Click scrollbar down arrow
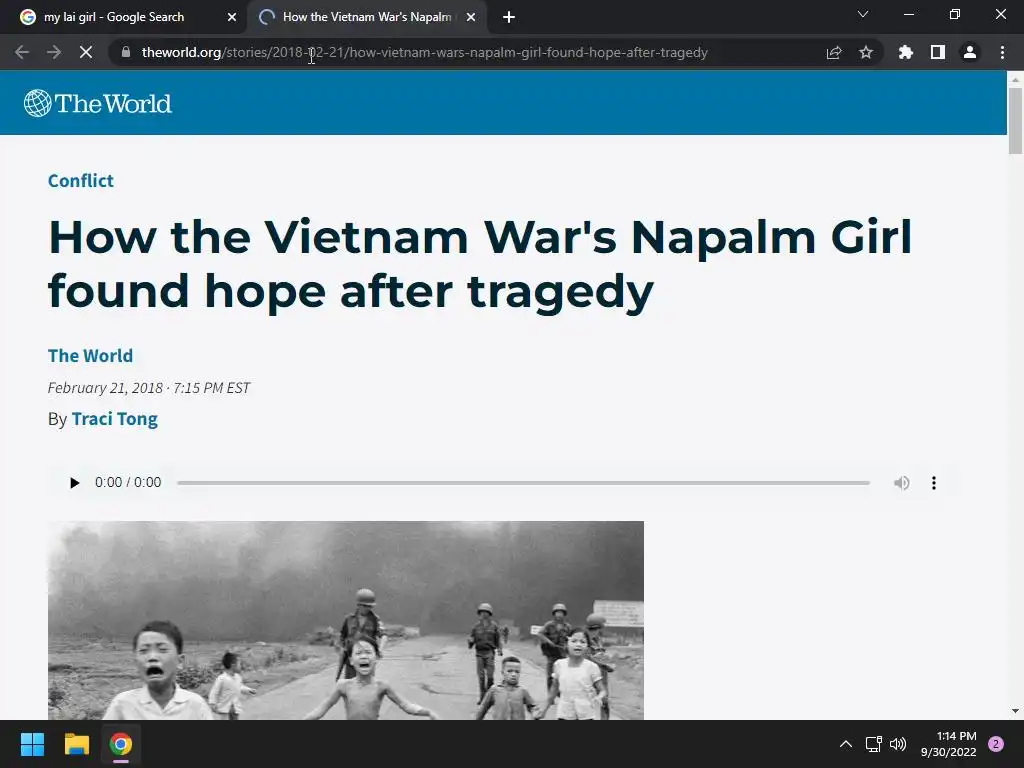This screenshot has height=768, width=1024. point(1015,711)
